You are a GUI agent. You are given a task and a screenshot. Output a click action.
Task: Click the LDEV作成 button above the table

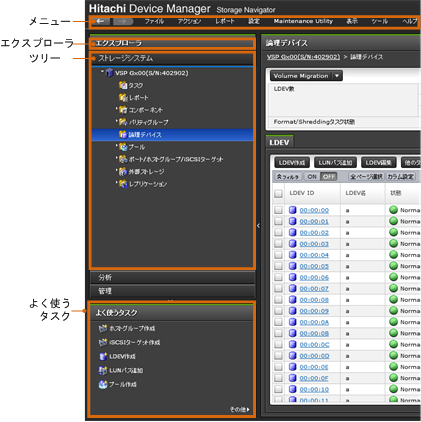coord(292,163)
